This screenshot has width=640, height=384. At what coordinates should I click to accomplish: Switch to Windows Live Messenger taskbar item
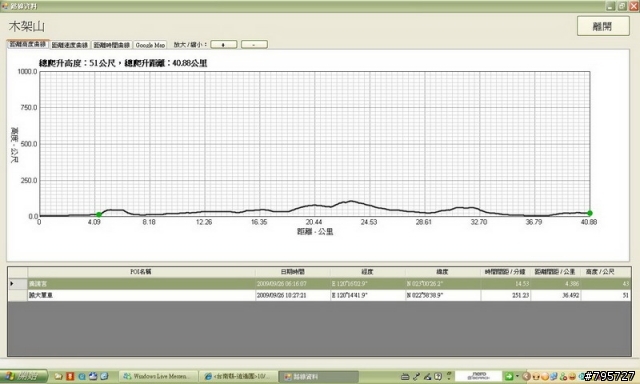(158, 376)
